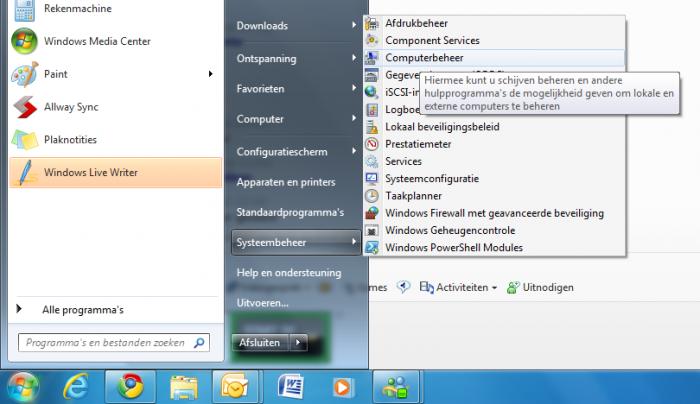The width and height of the screenshot is (700, 404).
Task: Open Outlook from the taskbar
Action: [x=235, y=387]
